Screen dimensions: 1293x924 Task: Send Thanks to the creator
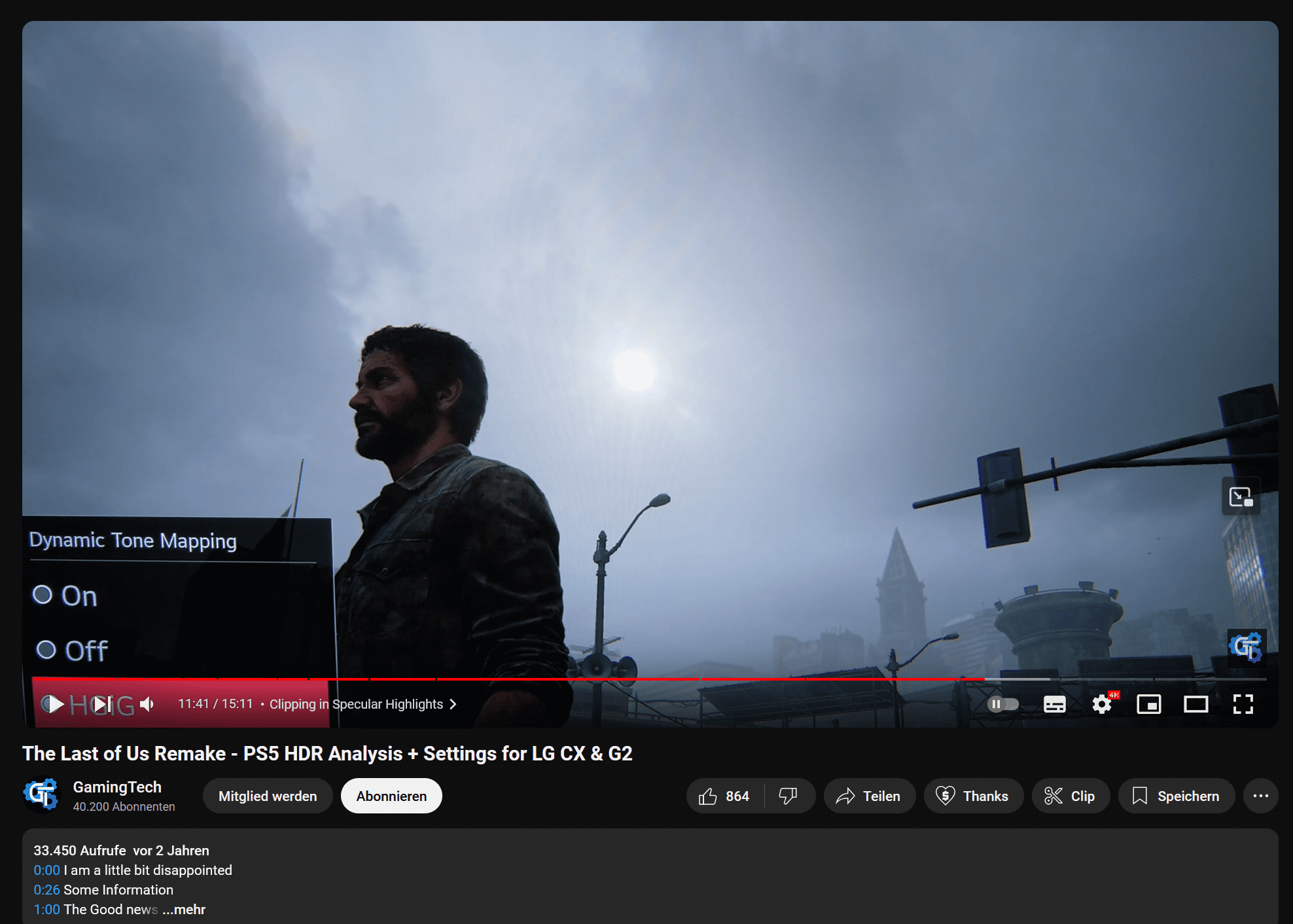click(973, 796)
